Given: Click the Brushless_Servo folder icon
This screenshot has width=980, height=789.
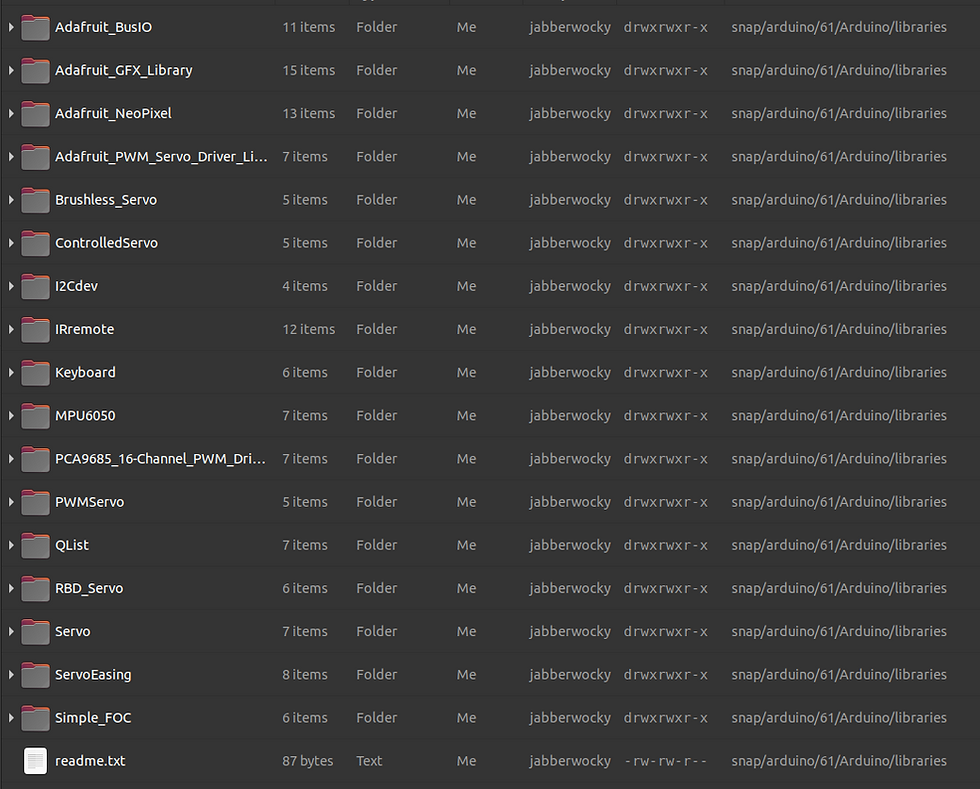Looking at the screenshot, I should (x=35, y=200).
